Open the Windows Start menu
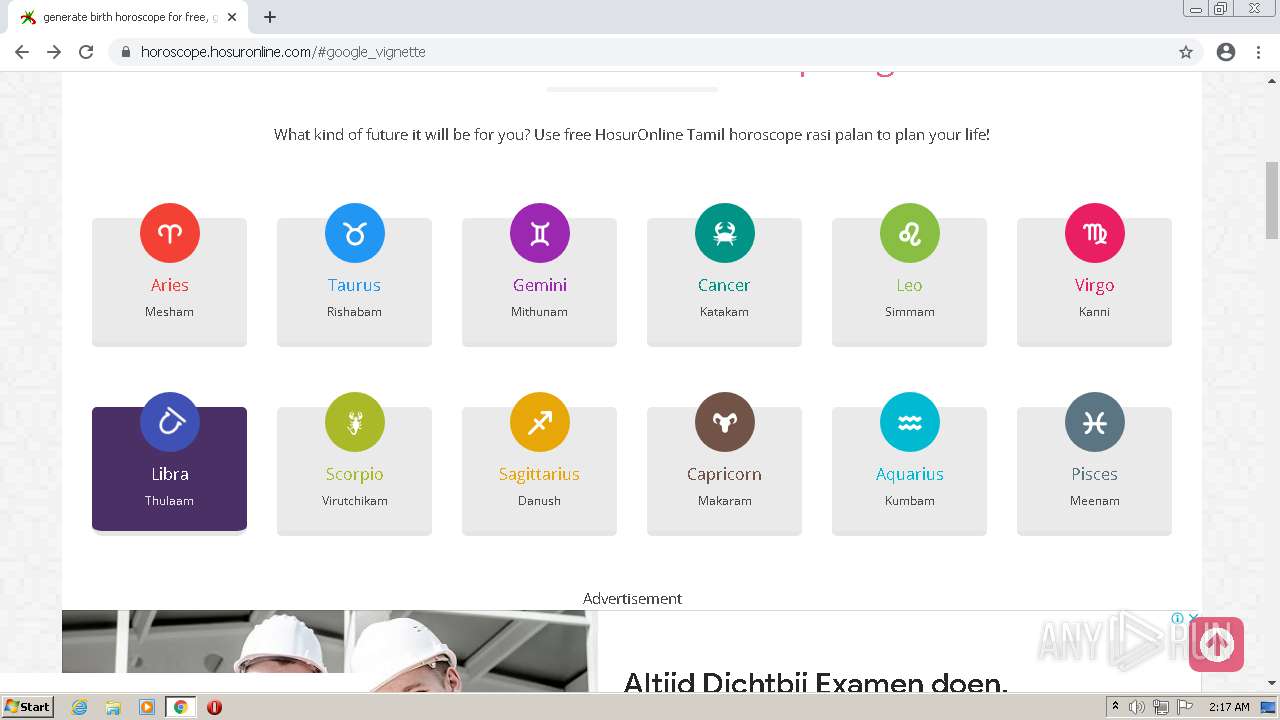The image size is (1280, 720). point(28,707)
